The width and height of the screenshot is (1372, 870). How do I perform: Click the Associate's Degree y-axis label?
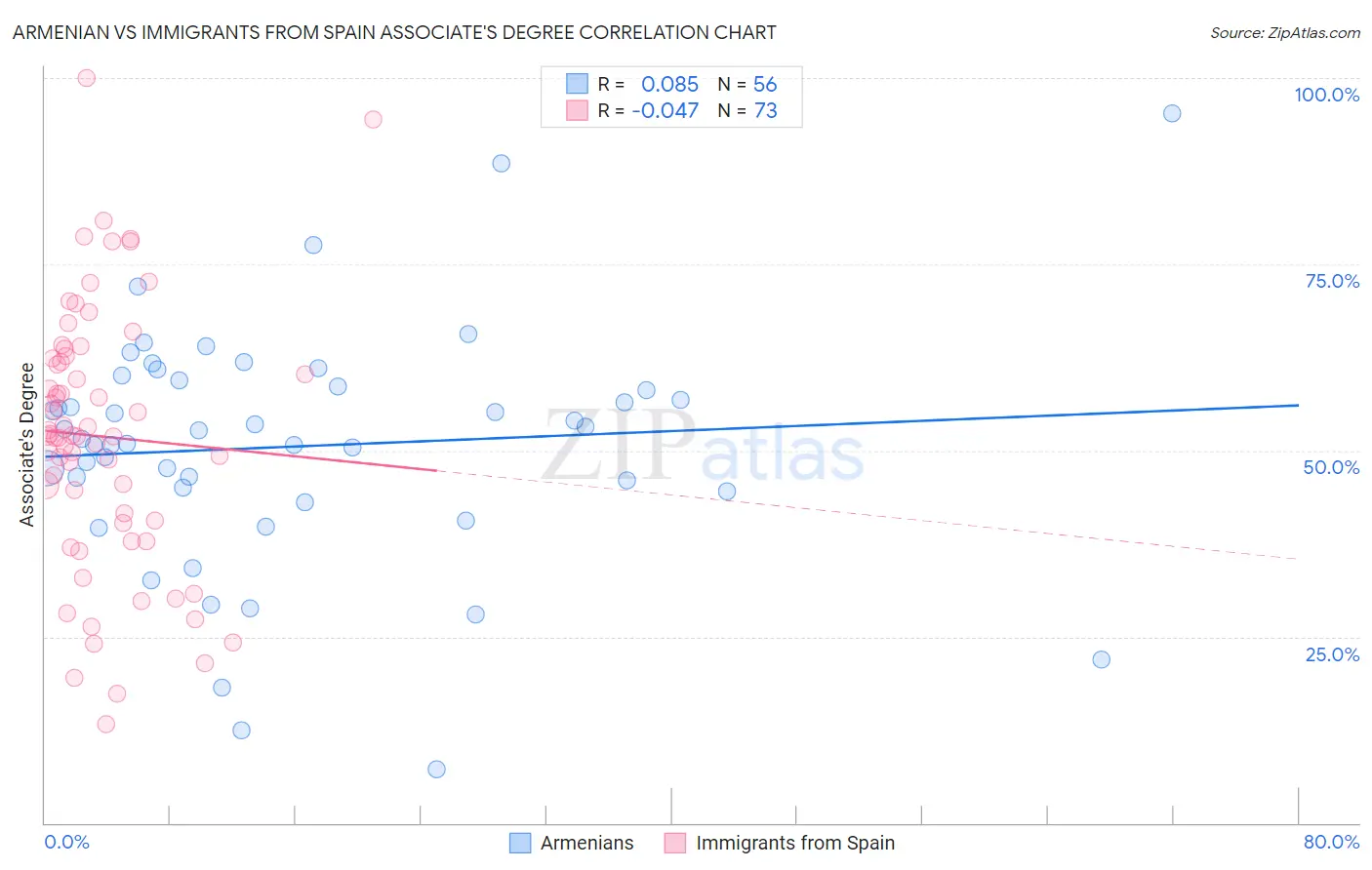coord(27,445)
